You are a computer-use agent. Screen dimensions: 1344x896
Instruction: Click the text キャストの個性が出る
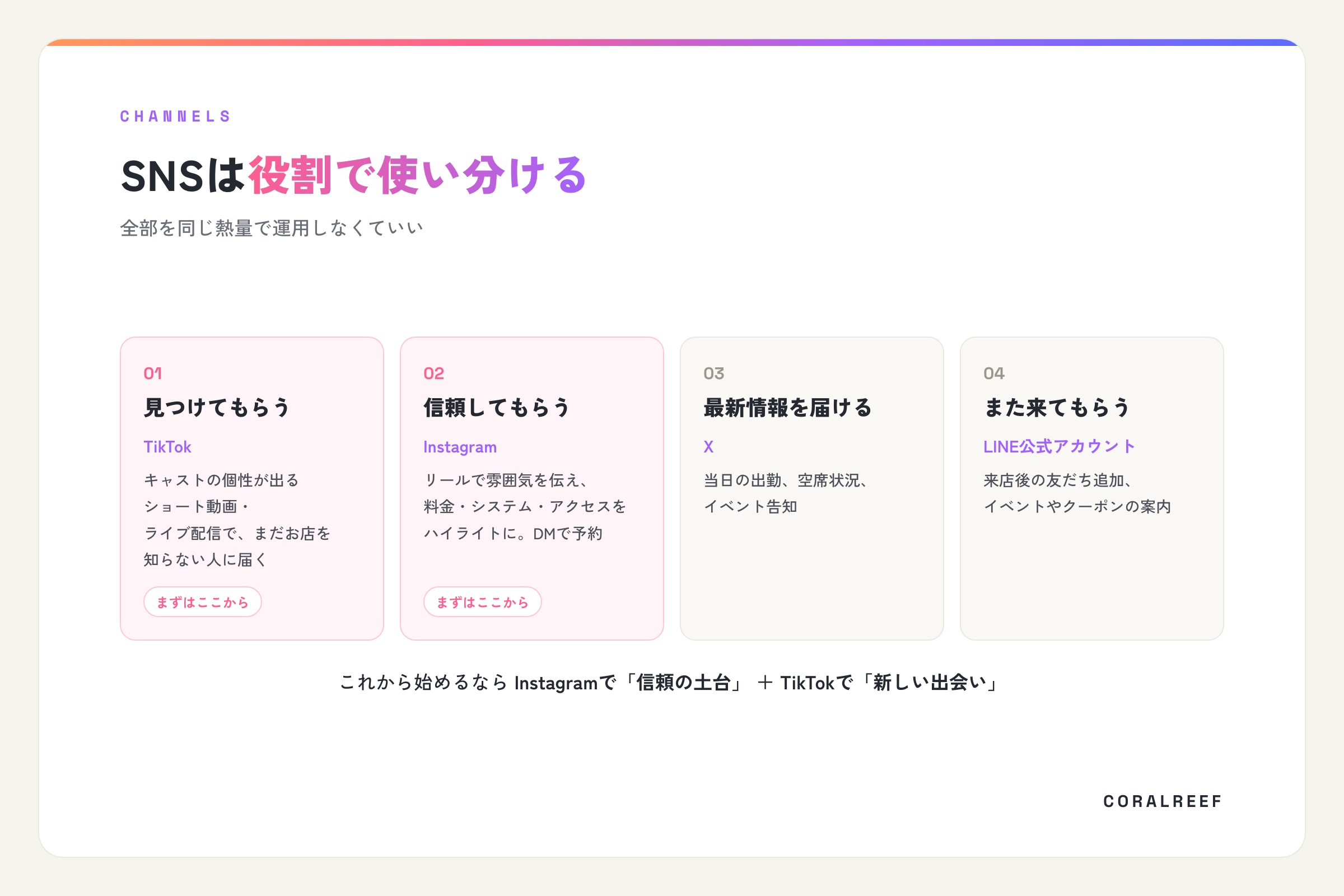pos(222,480)
